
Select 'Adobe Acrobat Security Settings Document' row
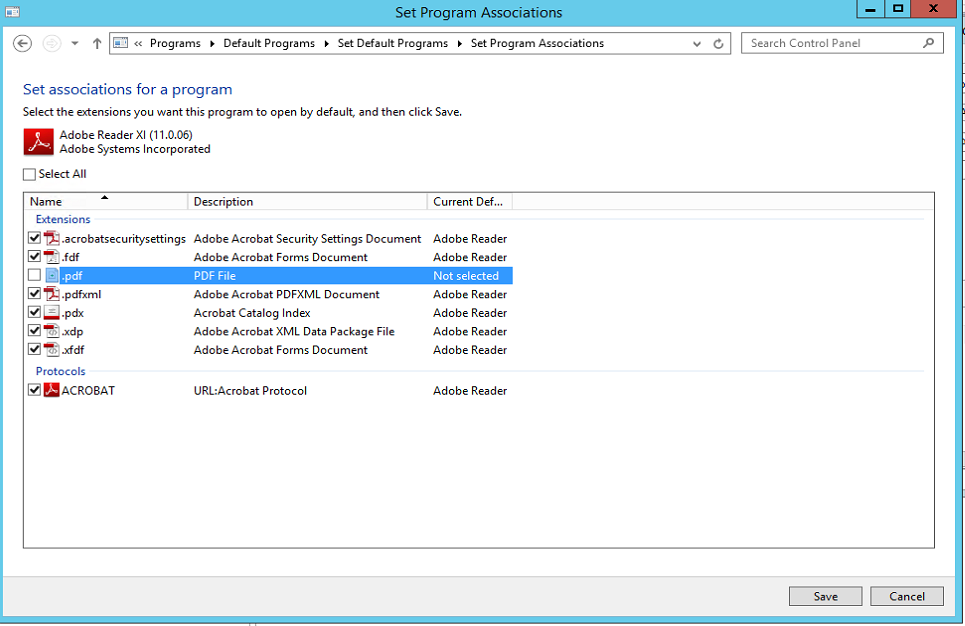point(268,238)
